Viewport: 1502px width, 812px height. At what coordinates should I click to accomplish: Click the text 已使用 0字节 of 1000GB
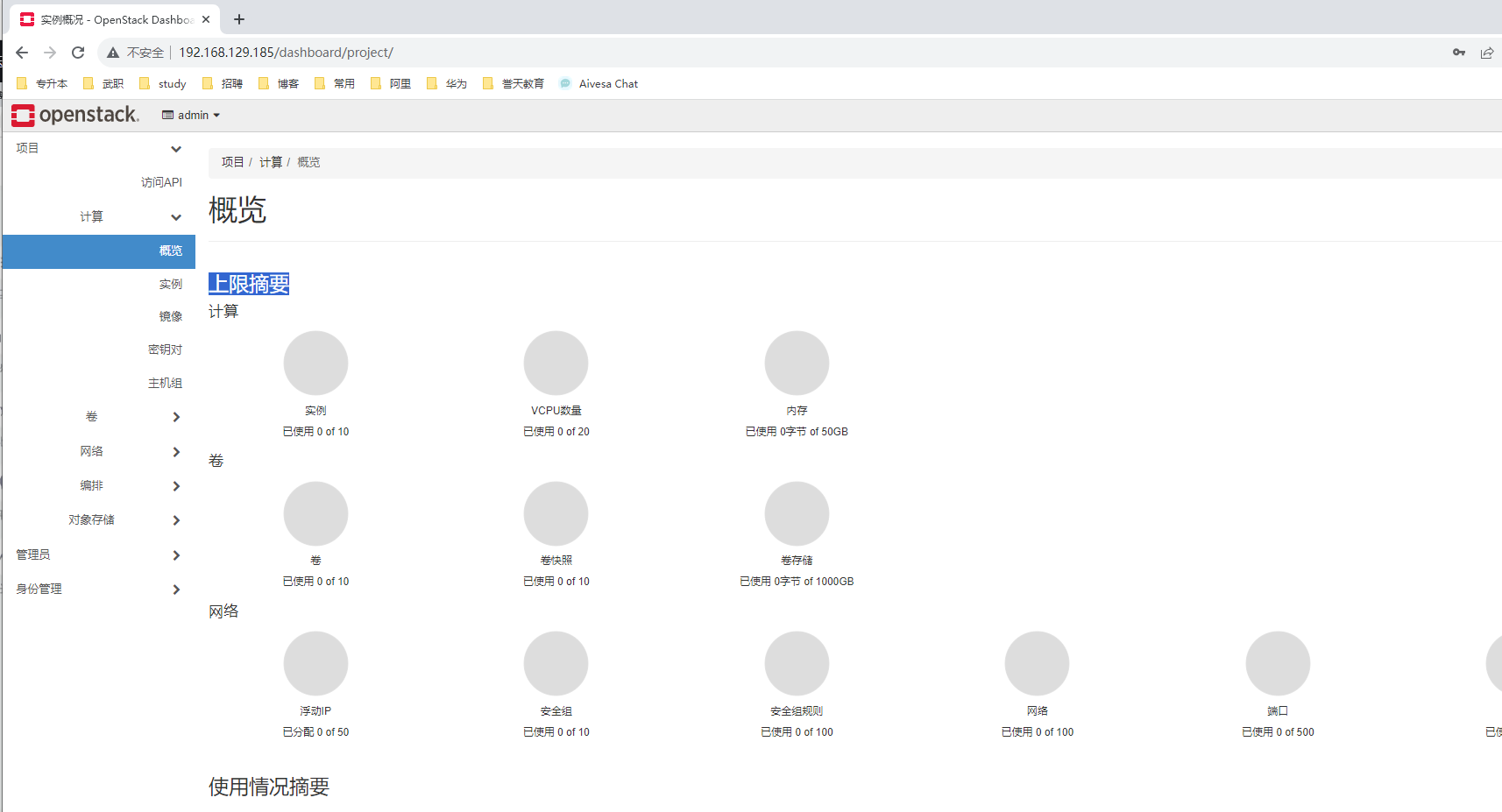pyautogui.click(x=797, y=582)
